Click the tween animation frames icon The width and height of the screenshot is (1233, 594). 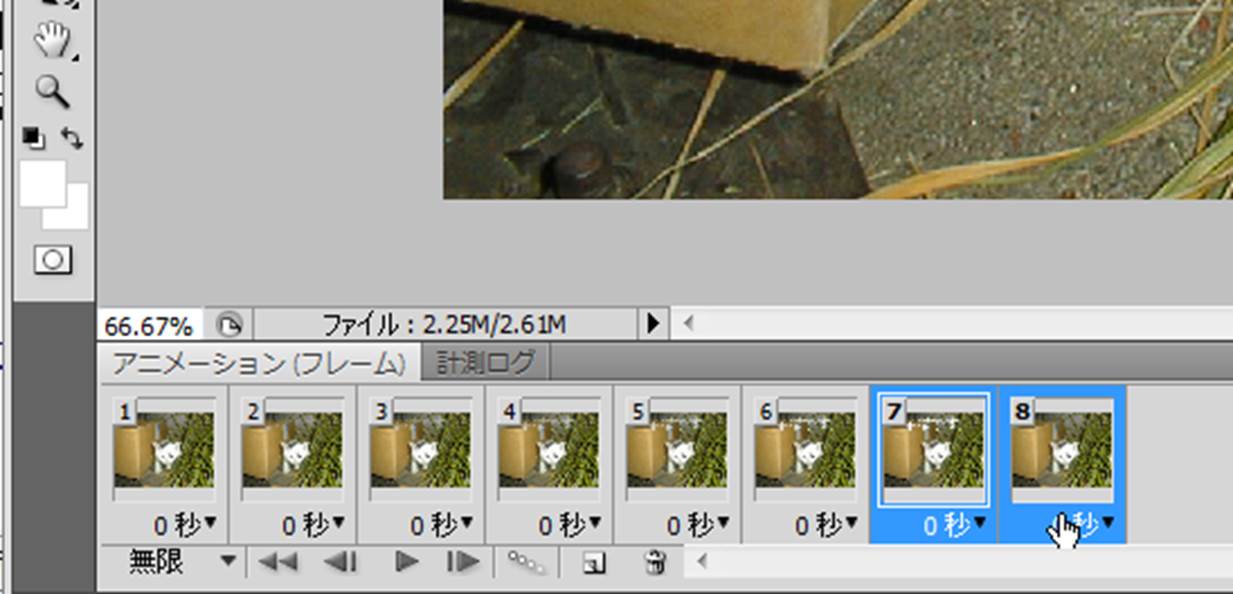pos(526,563)
